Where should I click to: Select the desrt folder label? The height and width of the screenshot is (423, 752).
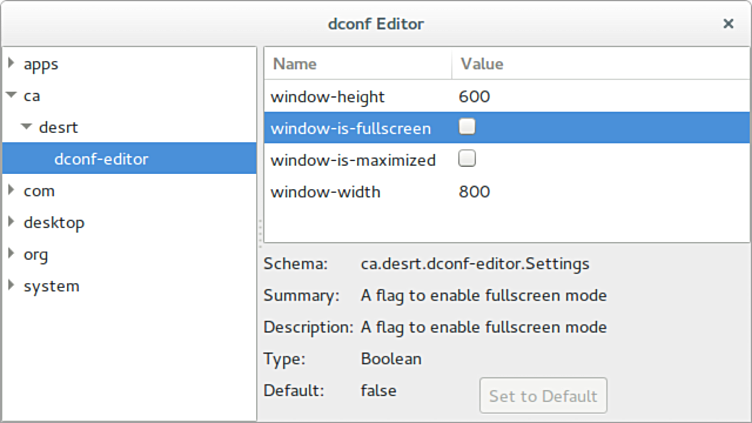click(x=58, y=127)
